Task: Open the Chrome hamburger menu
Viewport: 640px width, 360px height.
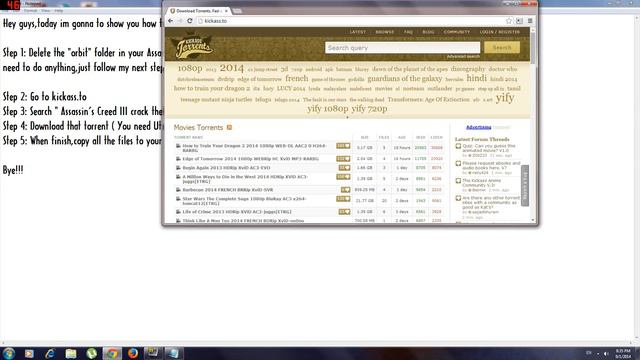Action: click(x=530, y=21)
